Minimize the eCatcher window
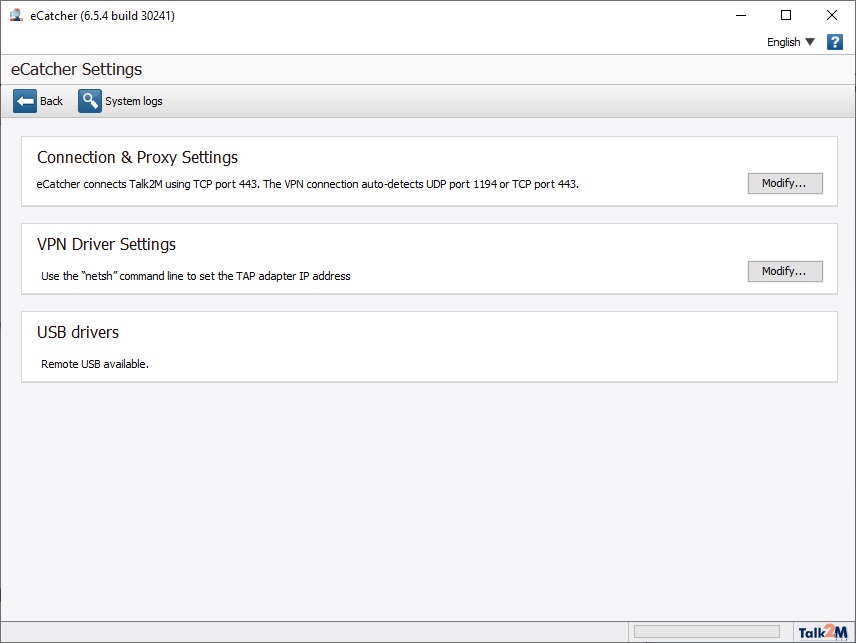 741,15
